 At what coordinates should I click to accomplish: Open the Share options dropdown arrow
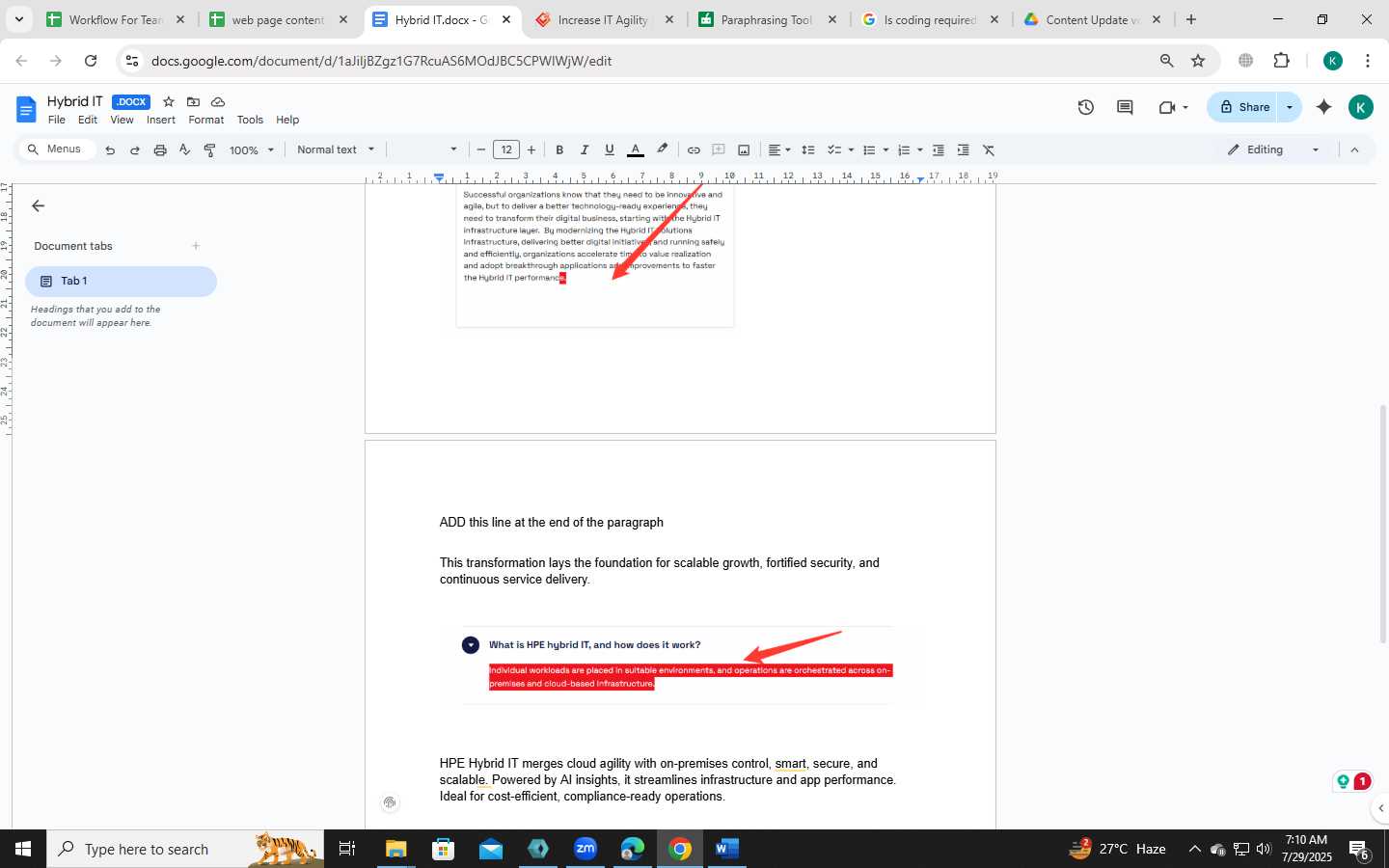coord(1290,107)
